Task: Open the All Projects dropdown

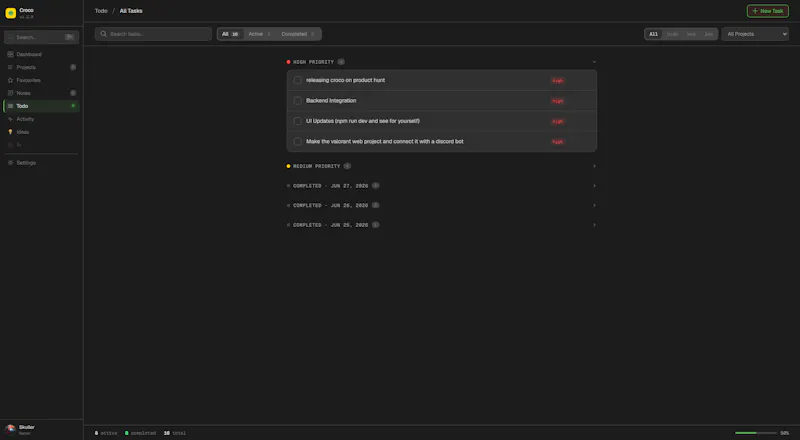Action: 755,34
